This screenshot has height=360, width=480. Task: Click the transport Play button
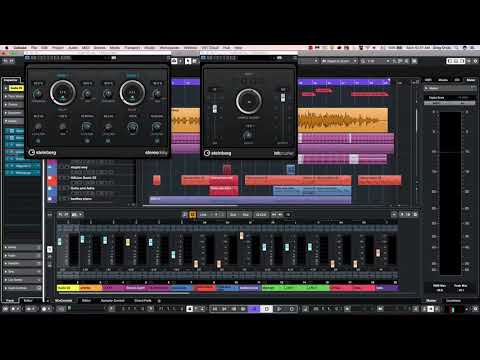(279, 309)
